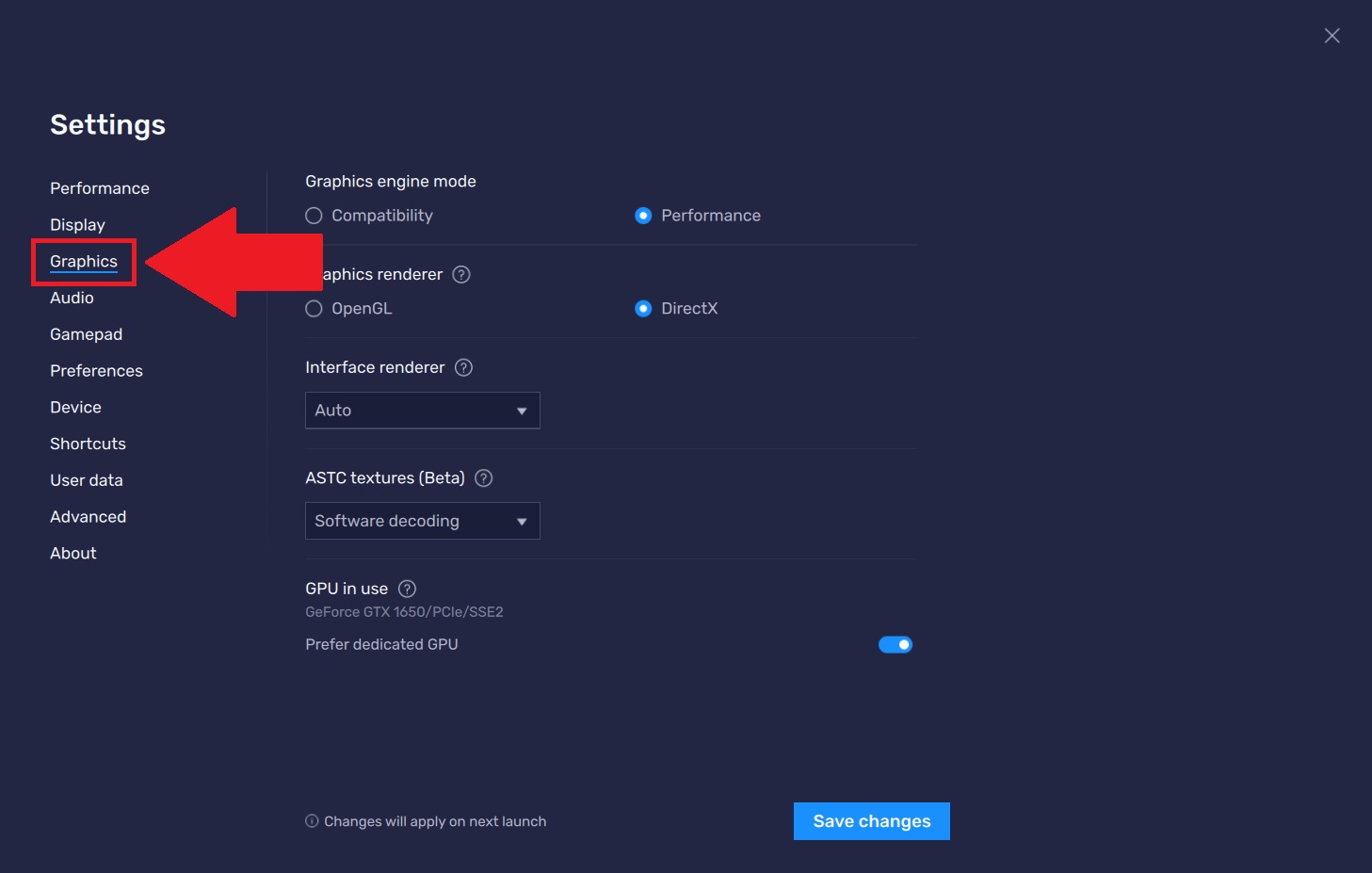Switch to Audio settings tab

(x=72, y=299)
